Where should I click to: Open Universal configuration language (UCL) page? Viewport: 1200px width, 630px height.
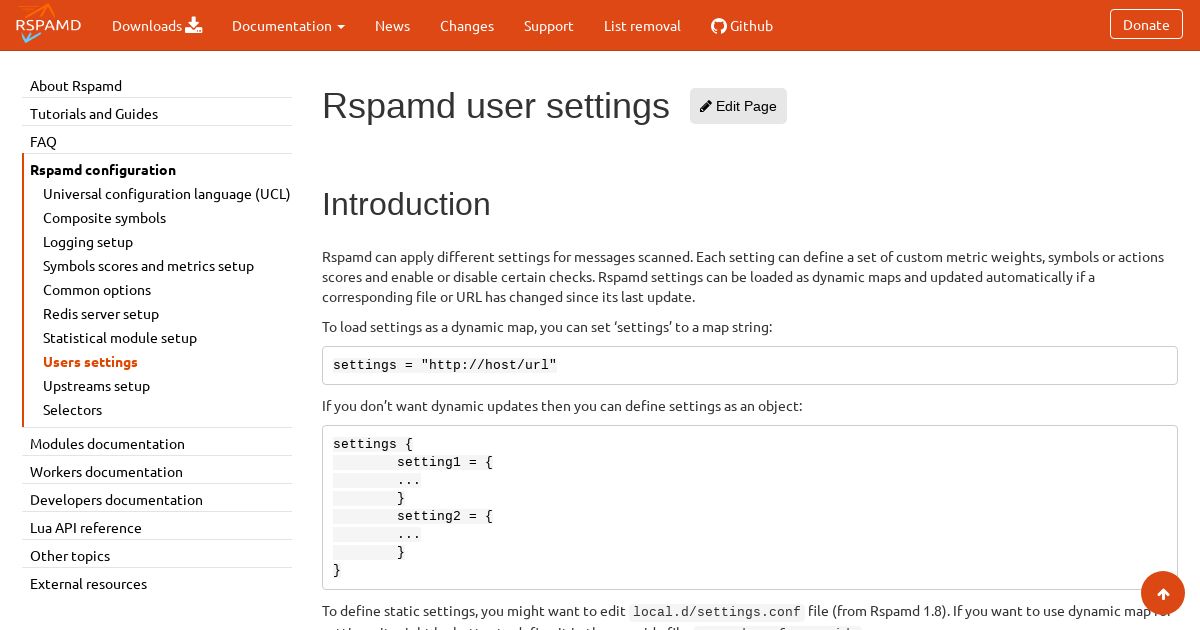[x=167, y=194]
